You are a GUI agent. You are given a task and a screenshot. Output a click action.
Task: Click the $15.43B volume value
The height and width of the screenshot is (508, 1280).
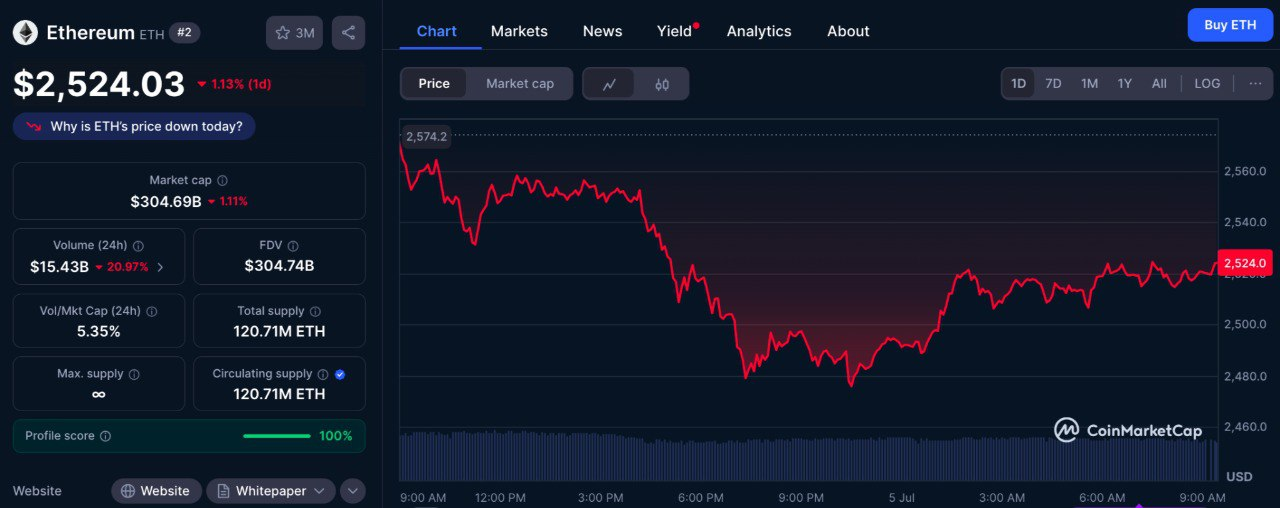coord(59,267)
